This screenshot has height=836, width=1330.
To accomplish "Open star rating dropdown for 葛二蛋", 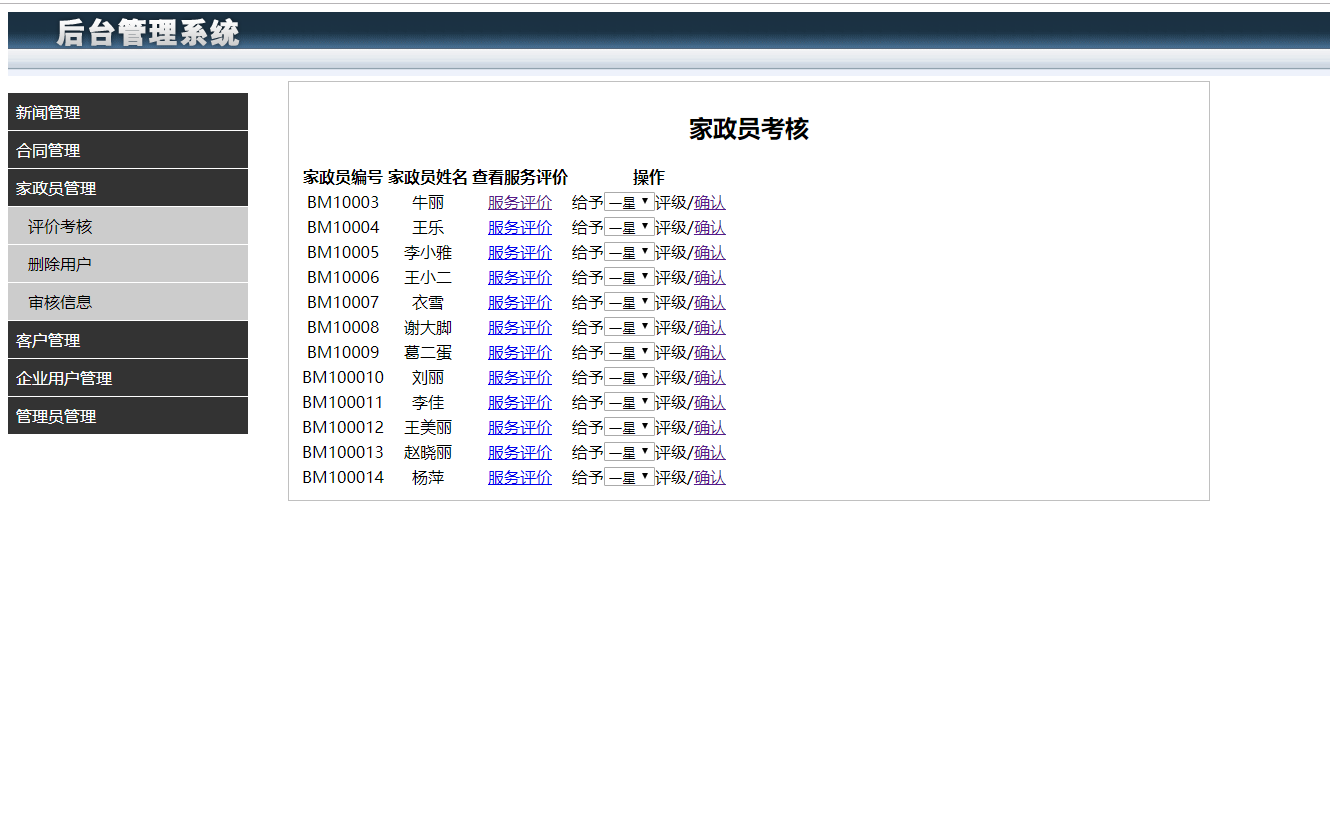I will coord(628,352).
